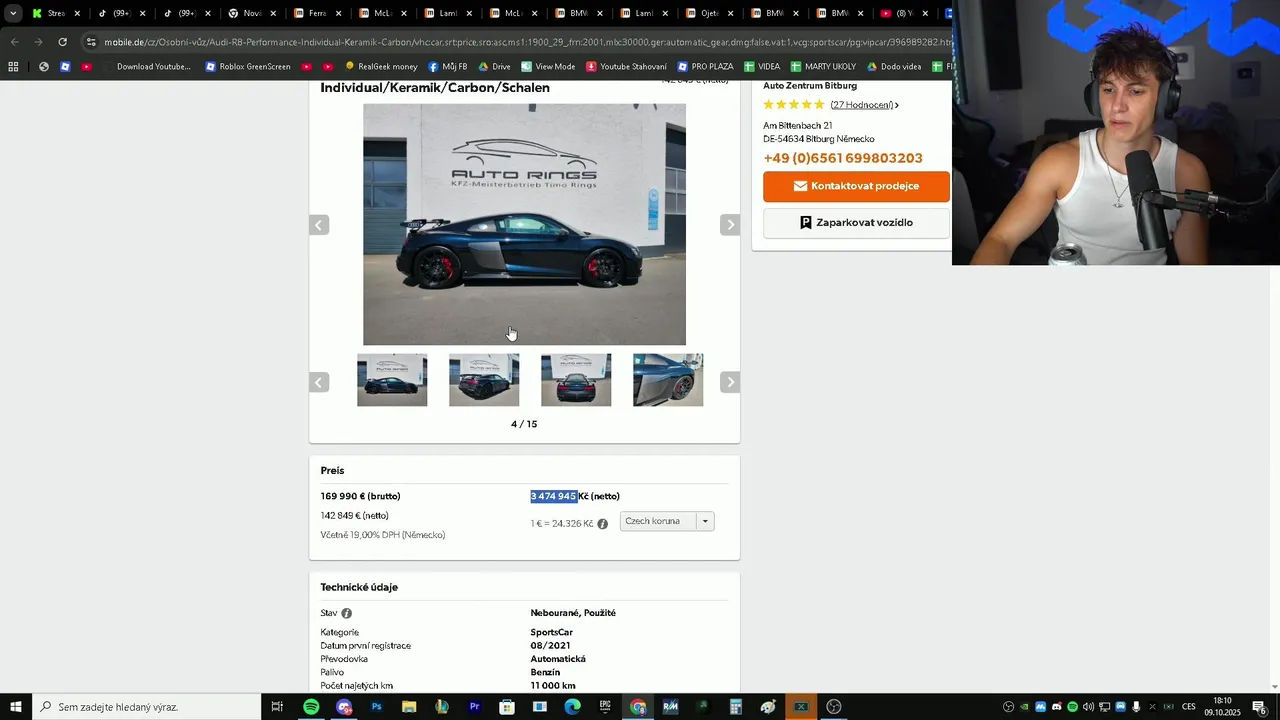Open Premiere Pro from the taskbar
Image resolution: width=1280 pixels, height=720 pixels.
click(x=474, y=707)
